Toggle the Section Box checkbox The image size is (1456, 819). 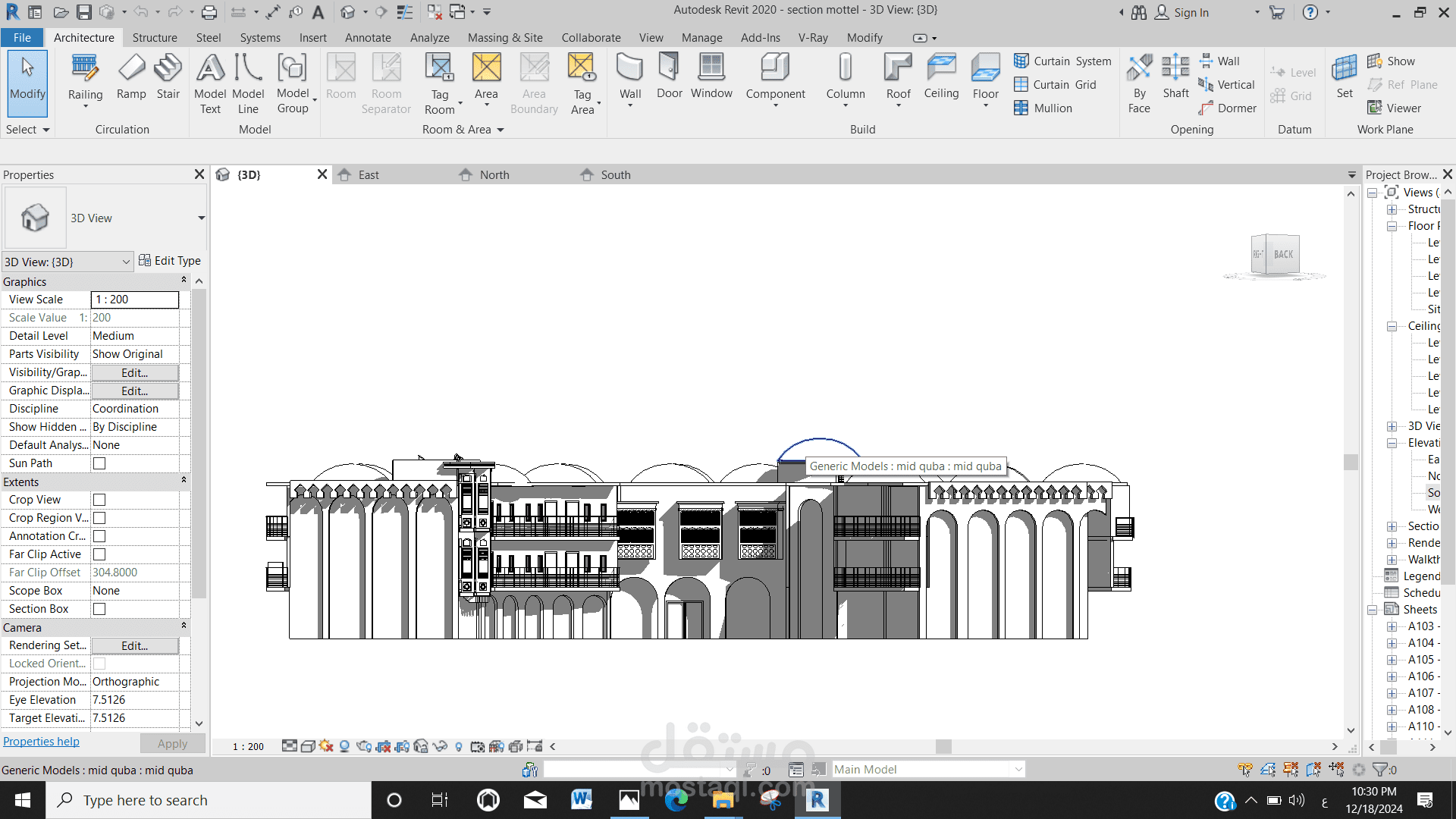(99, 609)
